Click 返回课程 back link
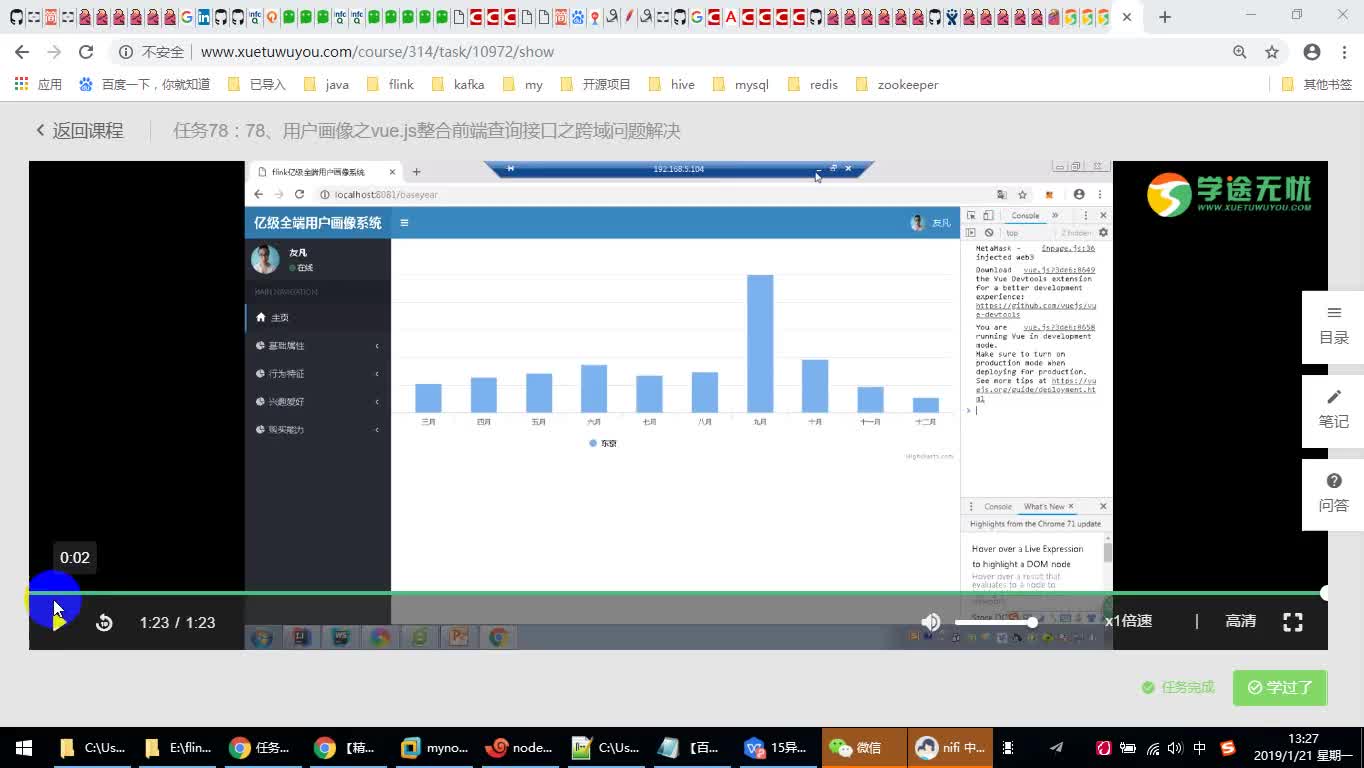Viewport: 1364px width, 768px height. point(79,130)
